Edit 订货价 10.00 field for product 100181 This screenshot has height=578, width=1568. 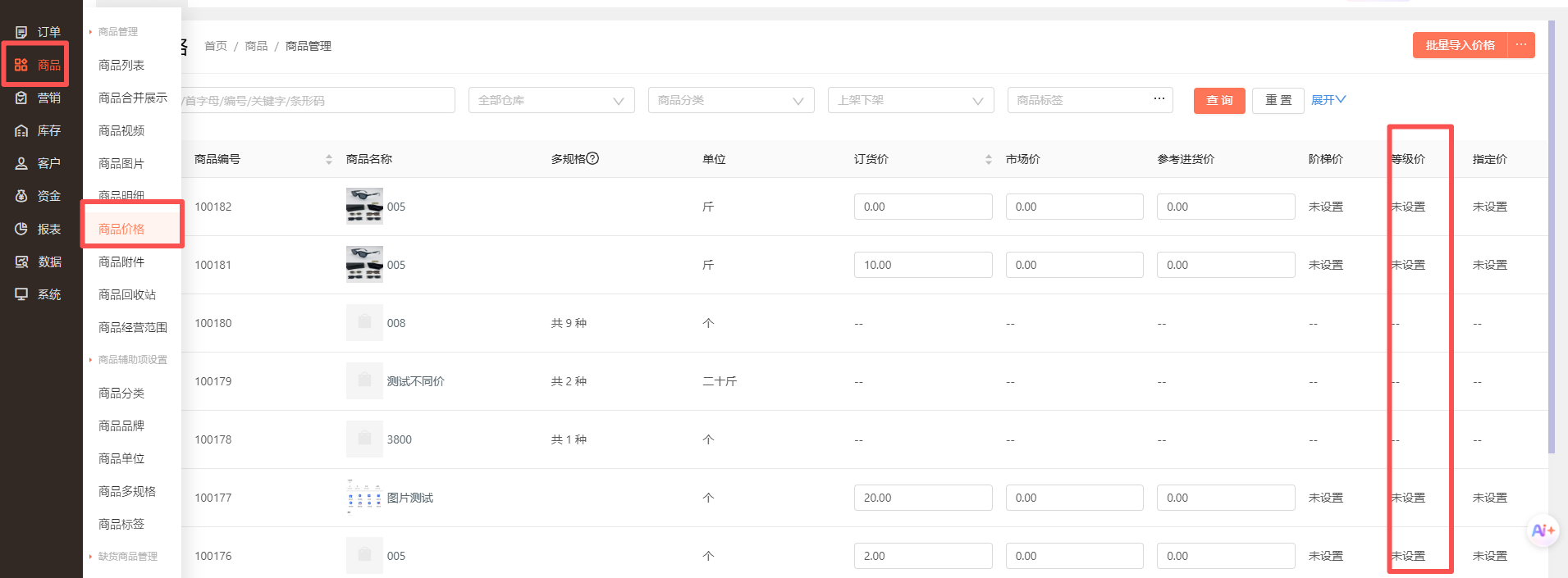click(x=923, y=265)
